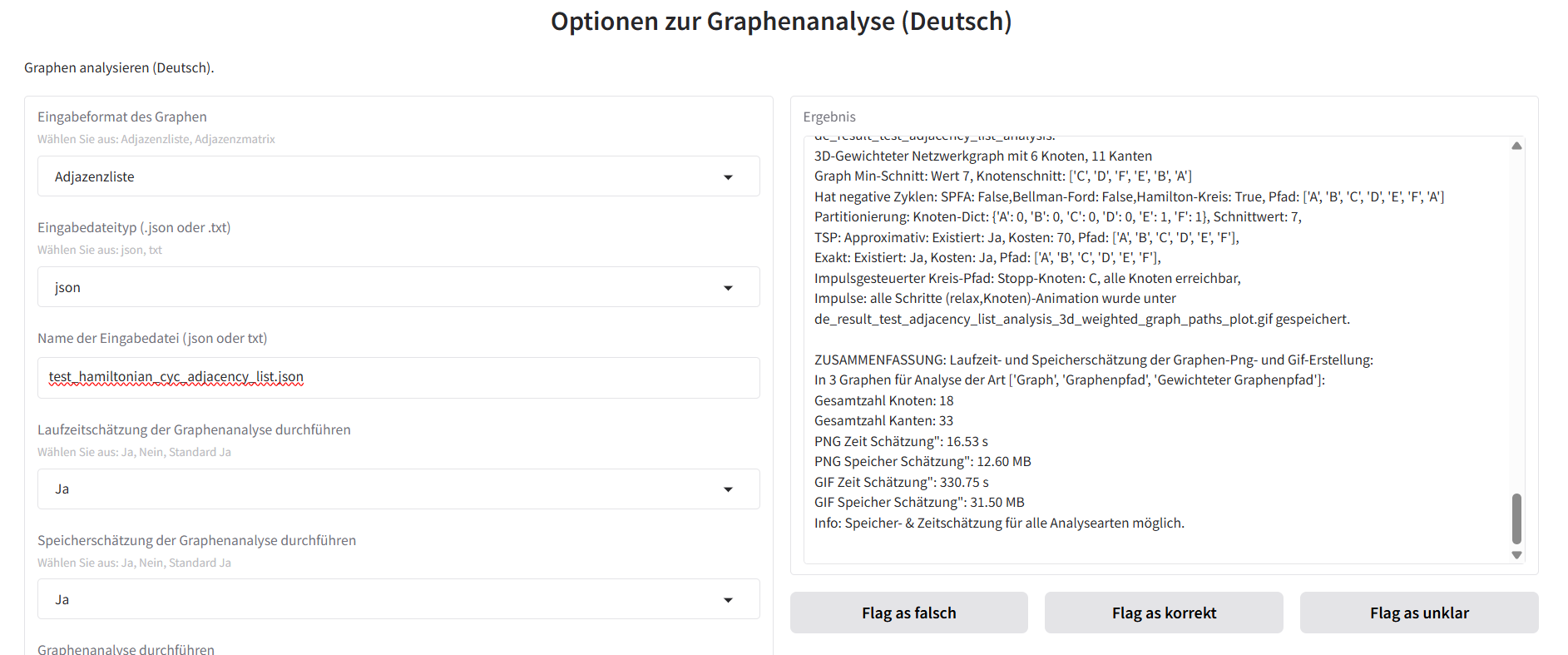Image resolution: width=1568 pixels, height=655 pixels.
Task: Click 'GIF Speicher Schätzung": 31.50 MB' line
Action: click(x=919, y=502)
